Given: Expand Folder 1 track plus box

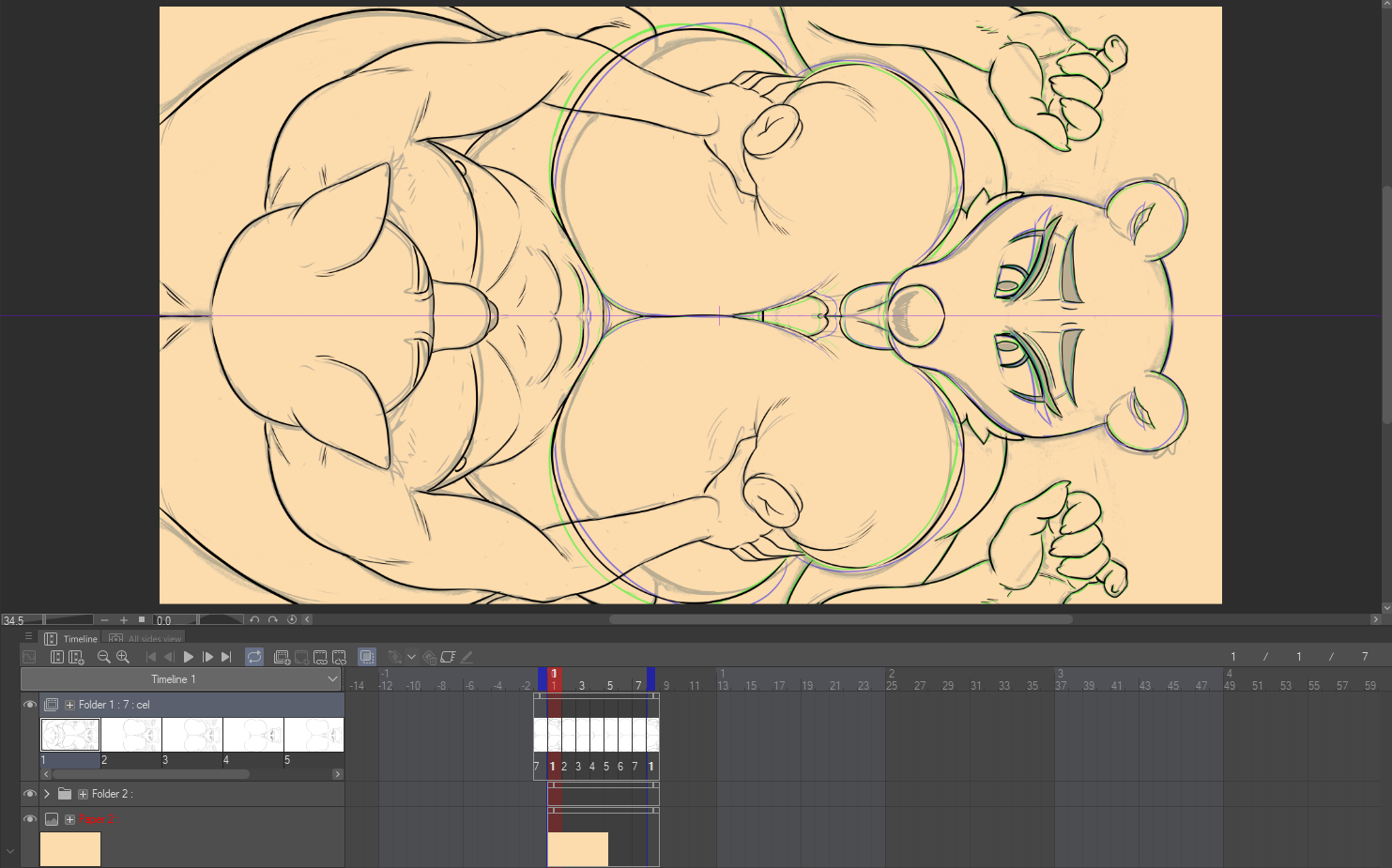Looking at the screenshot, I should [69, 705].
